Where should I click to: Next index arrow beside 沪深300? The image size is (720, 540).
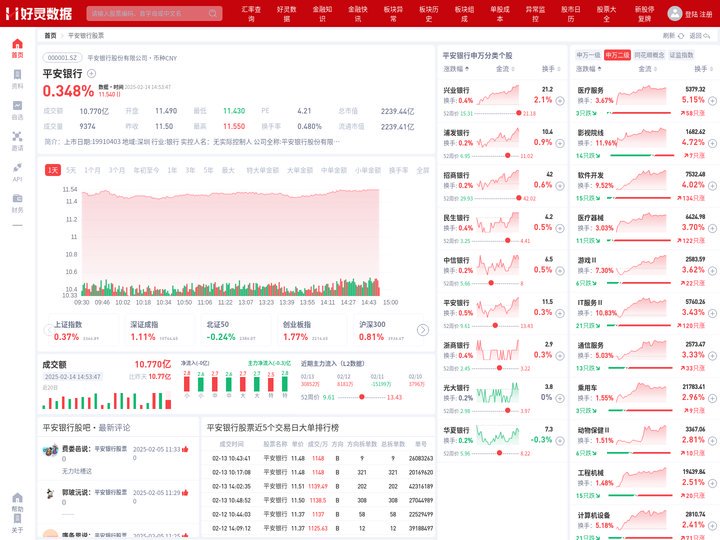[x=422, y=330]
